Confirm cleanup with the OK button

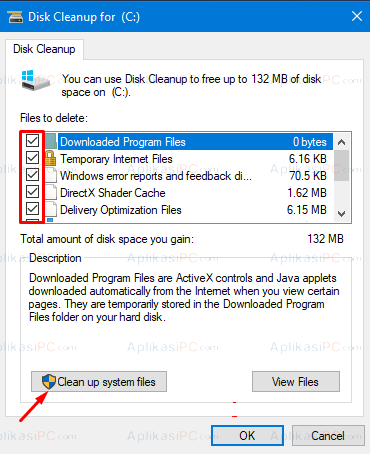tap(247, 435)
